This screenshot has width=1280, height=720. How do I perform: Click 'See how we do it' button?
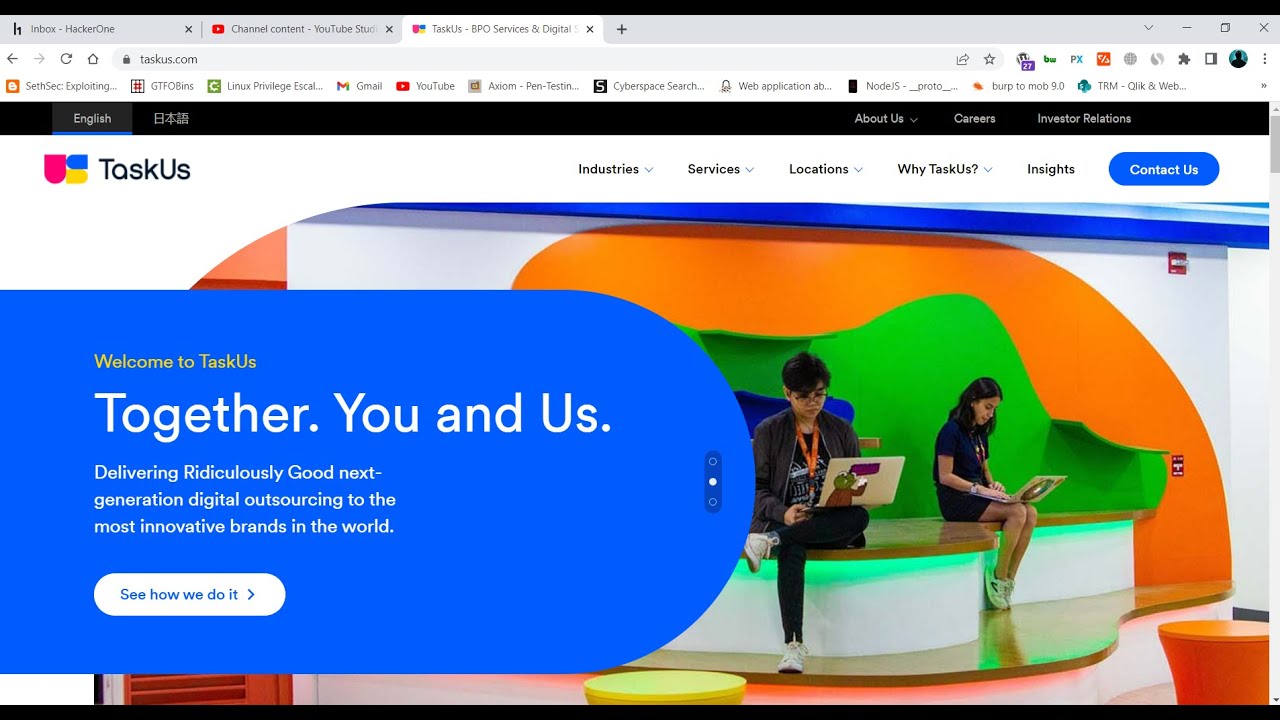tap(190, 594)
